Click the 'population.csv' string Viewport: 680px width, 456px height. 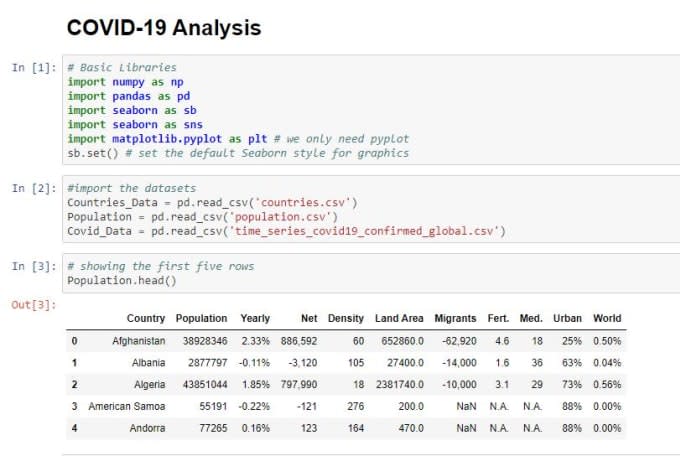pyautogui.click(x=280, y=217)
